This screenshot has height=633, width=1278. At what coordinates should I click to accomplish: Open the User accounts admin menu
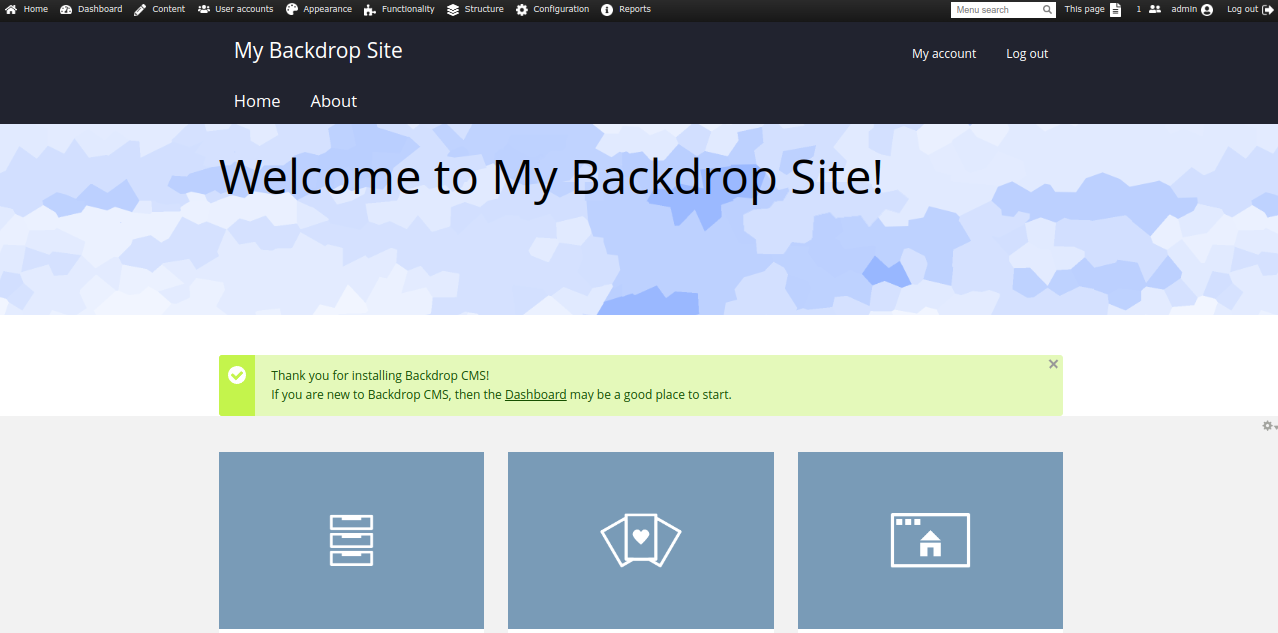235,10
